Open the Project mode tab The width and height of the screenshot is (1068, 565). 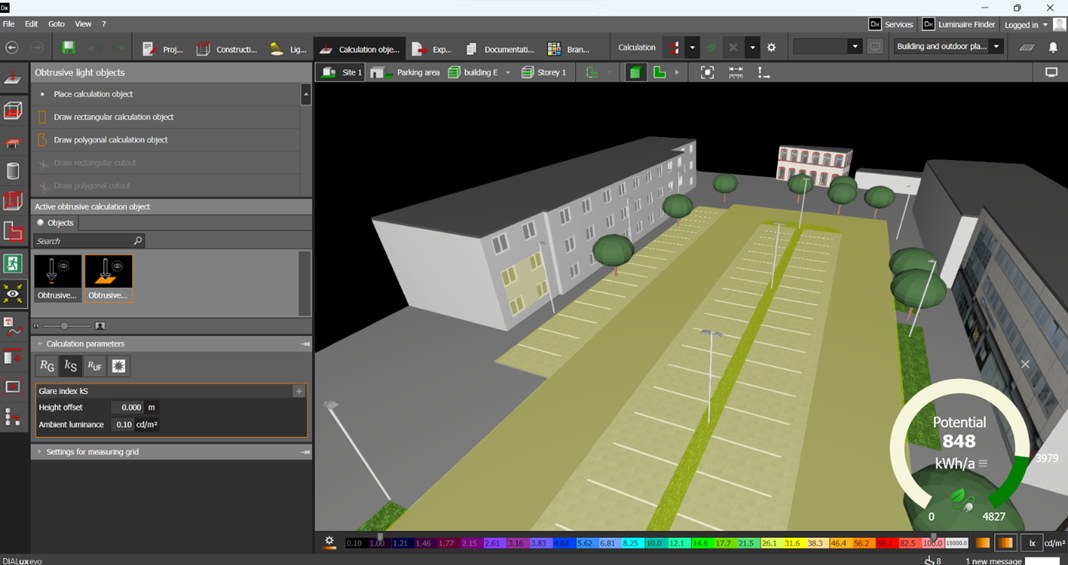[162, 49]
